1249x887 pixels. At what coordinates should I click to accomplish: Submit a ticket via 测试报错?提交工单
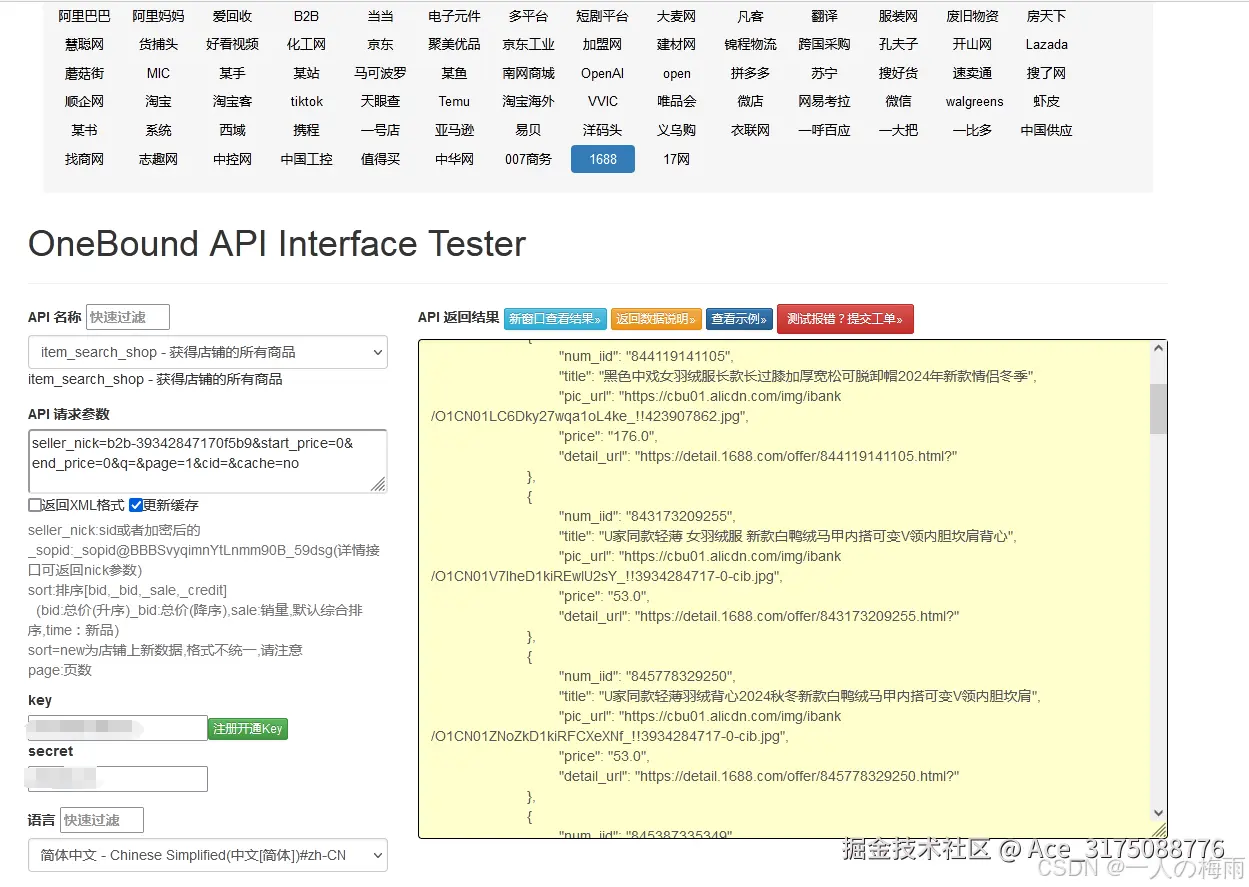pos(845,319)
